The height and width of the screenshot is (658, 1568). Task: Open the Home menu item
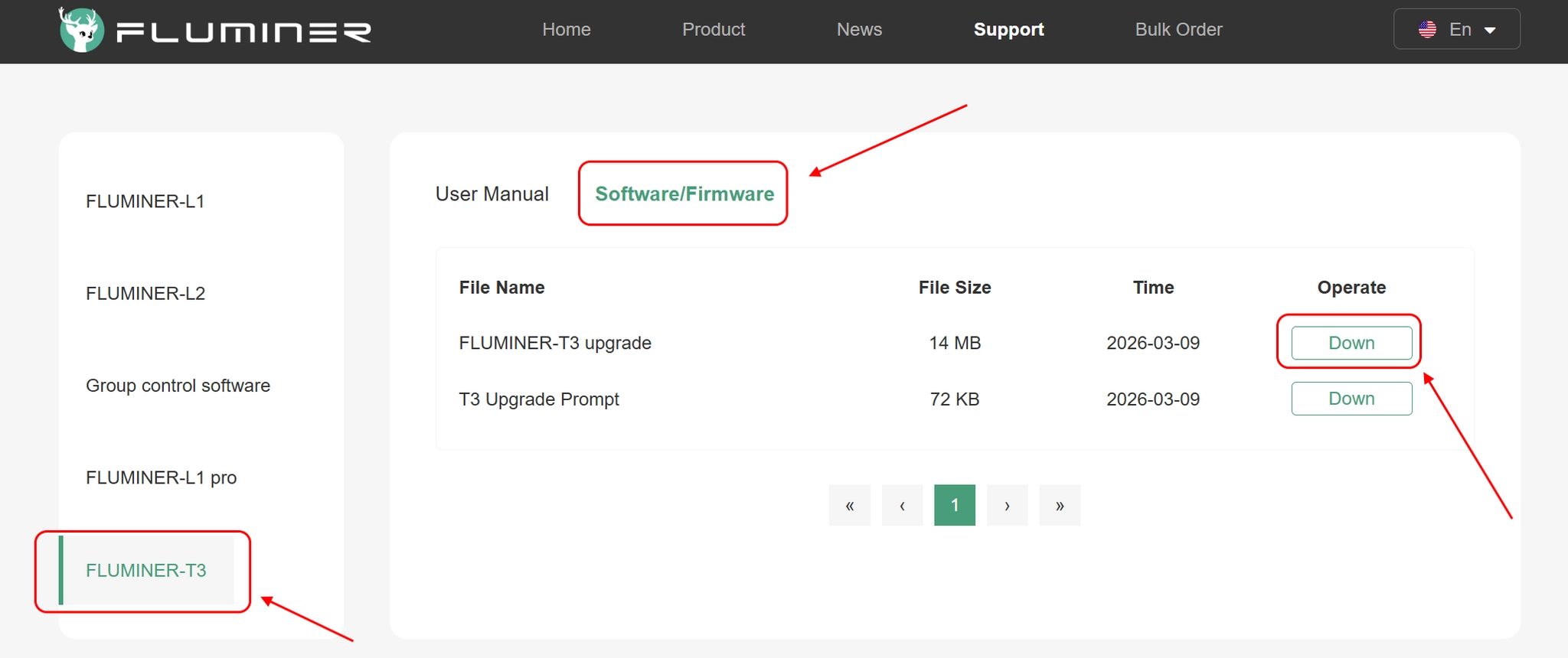[x=567, y=30]
